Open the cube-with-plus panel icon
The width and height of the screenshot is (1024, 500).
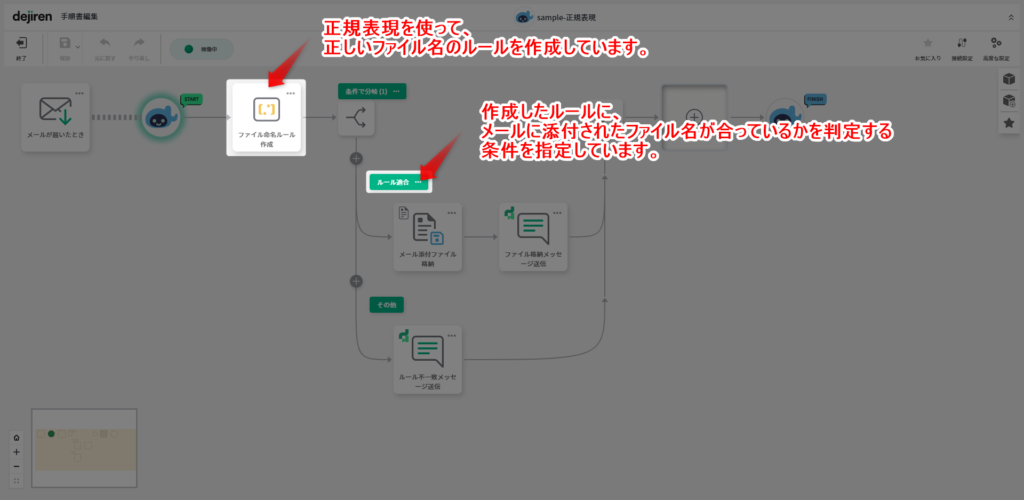point(1009,101)
